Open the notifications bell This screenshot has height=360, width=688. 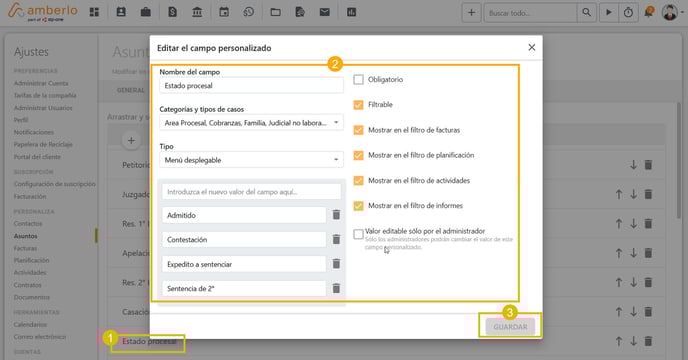[x=649, y=12]
